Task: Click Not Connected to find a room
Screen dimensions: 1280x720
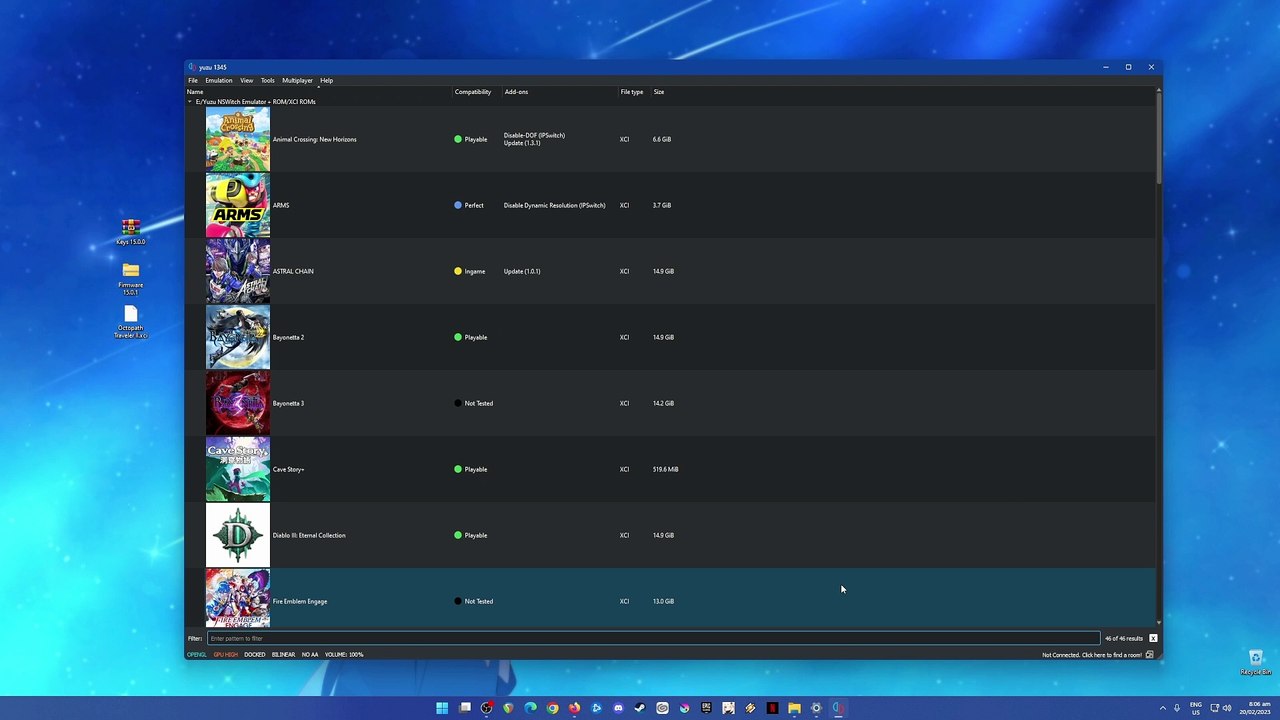Action: point(1092,655)
